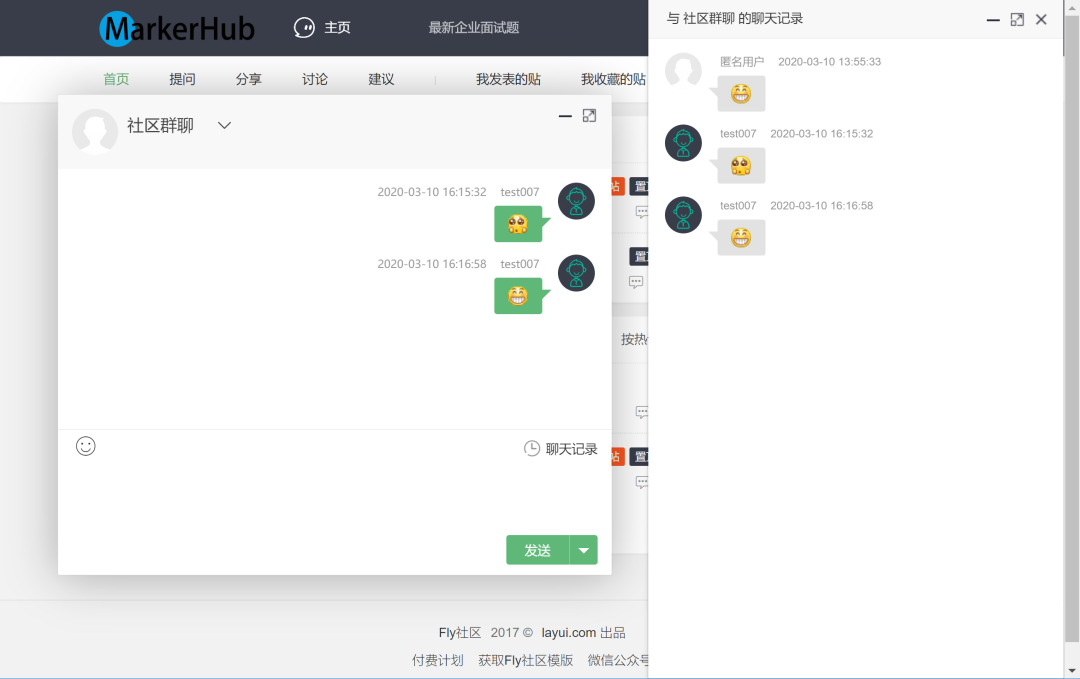Minimize the 社区群聊 chat window
The width and height of the screenshot is (1080, 679).
565,116
